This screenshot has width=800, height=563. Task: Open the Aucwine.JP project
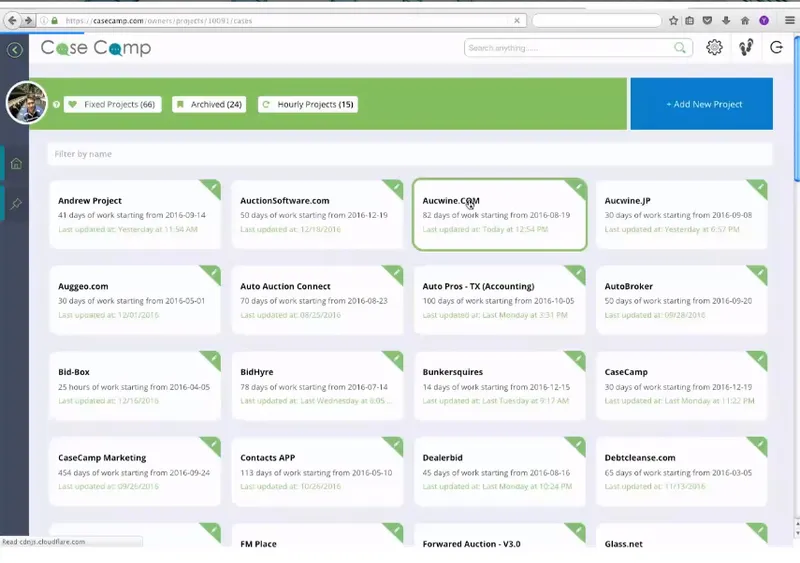tap(682, 214)
